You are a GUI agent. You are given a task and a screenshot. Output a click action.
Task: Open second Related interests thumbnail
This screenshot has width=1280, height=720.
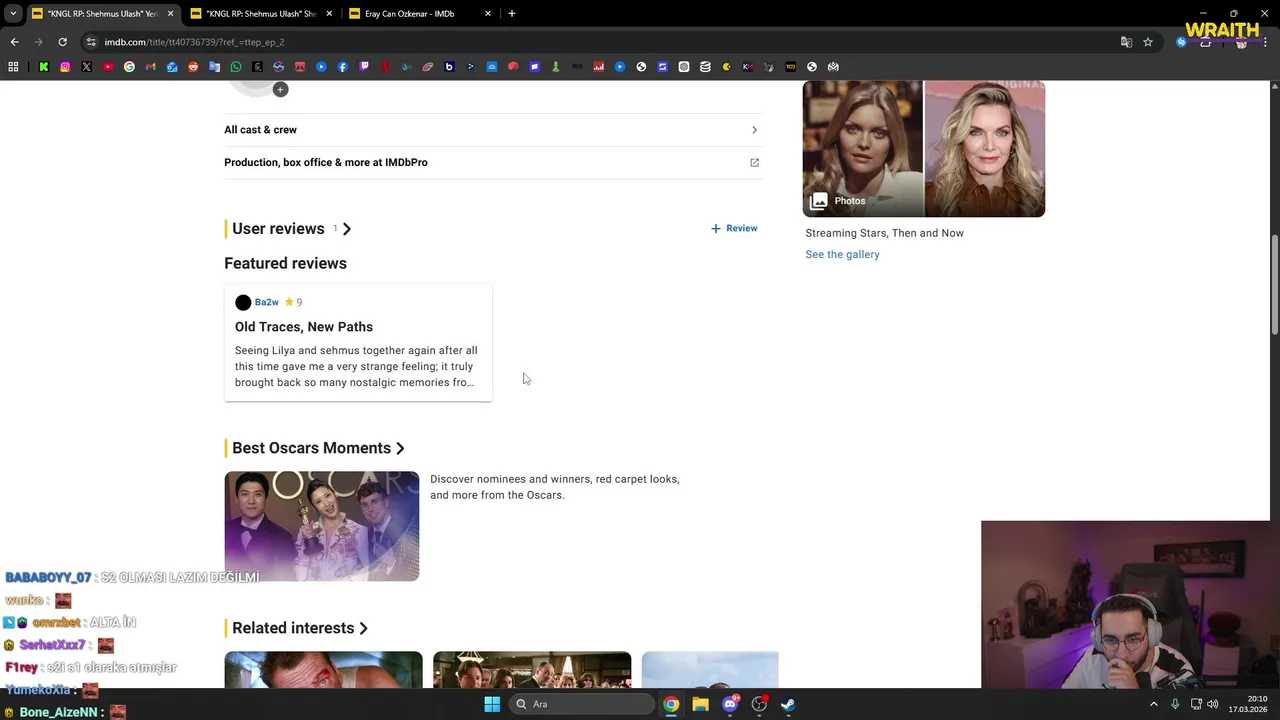click(532, 669)
